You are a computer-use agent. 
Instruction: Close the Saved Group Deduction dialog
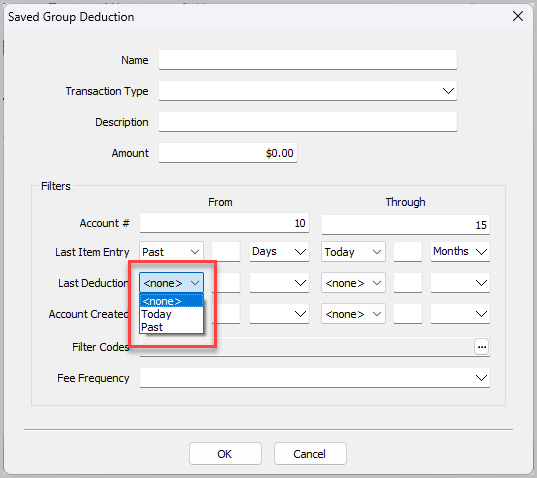tap(517, 16)
